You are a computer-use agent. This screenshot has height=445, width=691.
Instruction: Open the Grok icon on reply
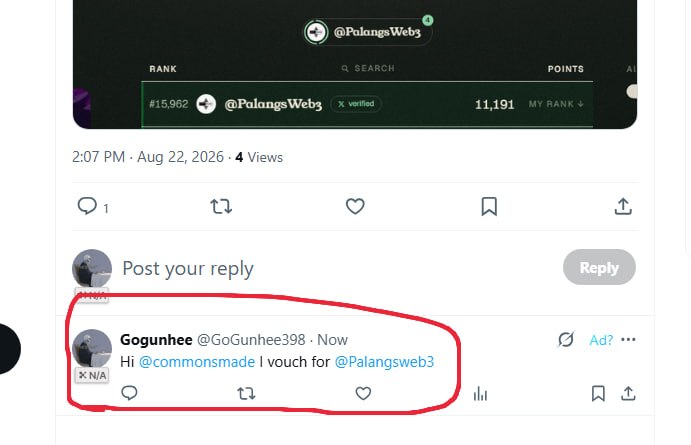(566, 339)
